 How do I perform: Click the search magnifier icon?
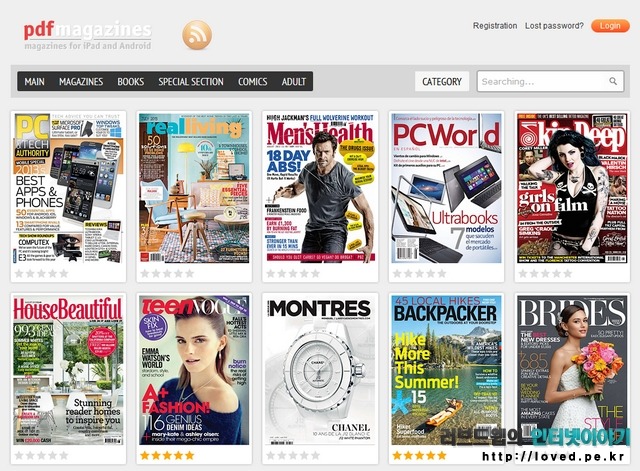[613, 81]
